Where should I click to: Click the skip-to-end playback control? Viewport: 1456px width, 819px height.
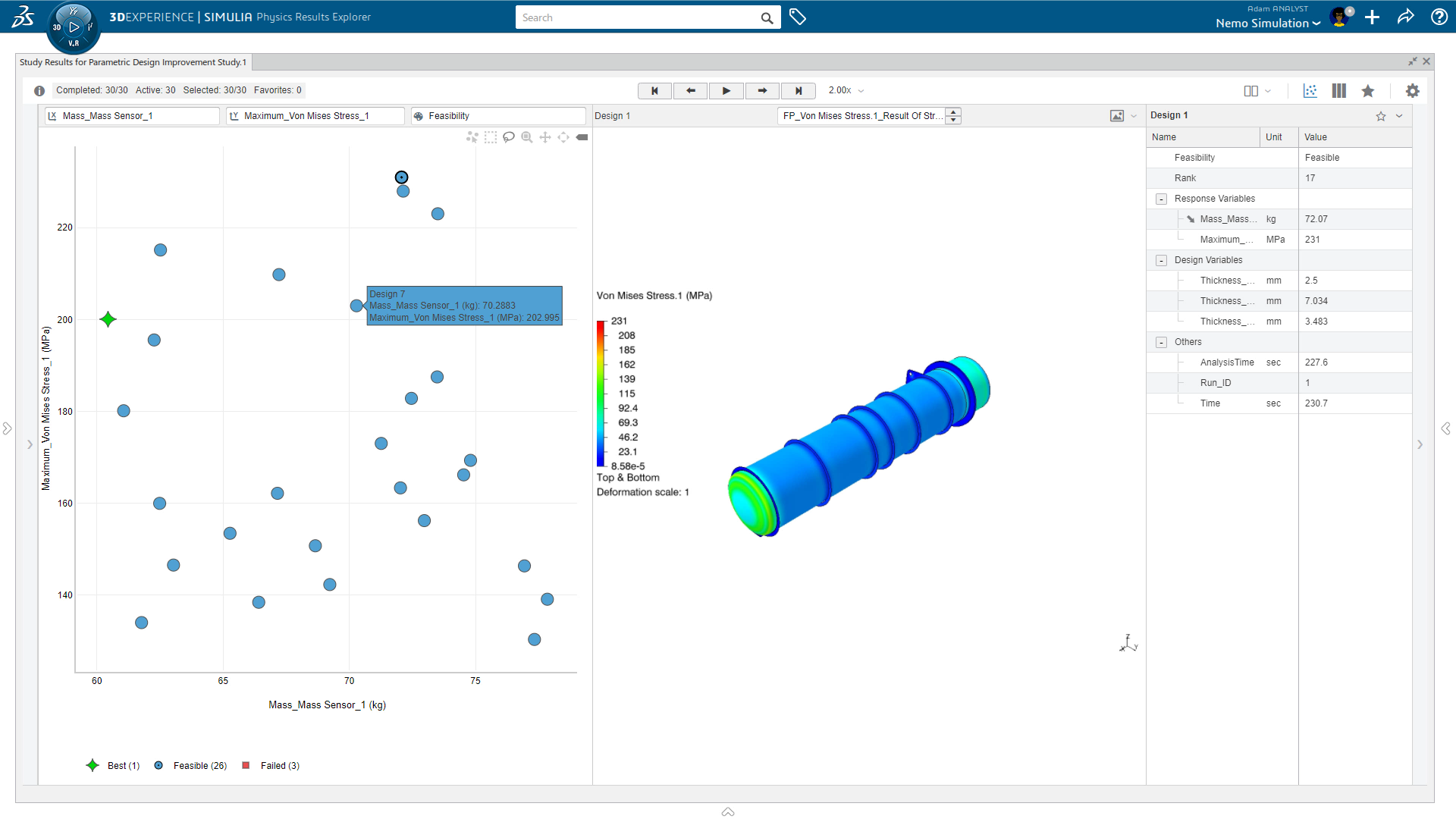tap(798, 90)
